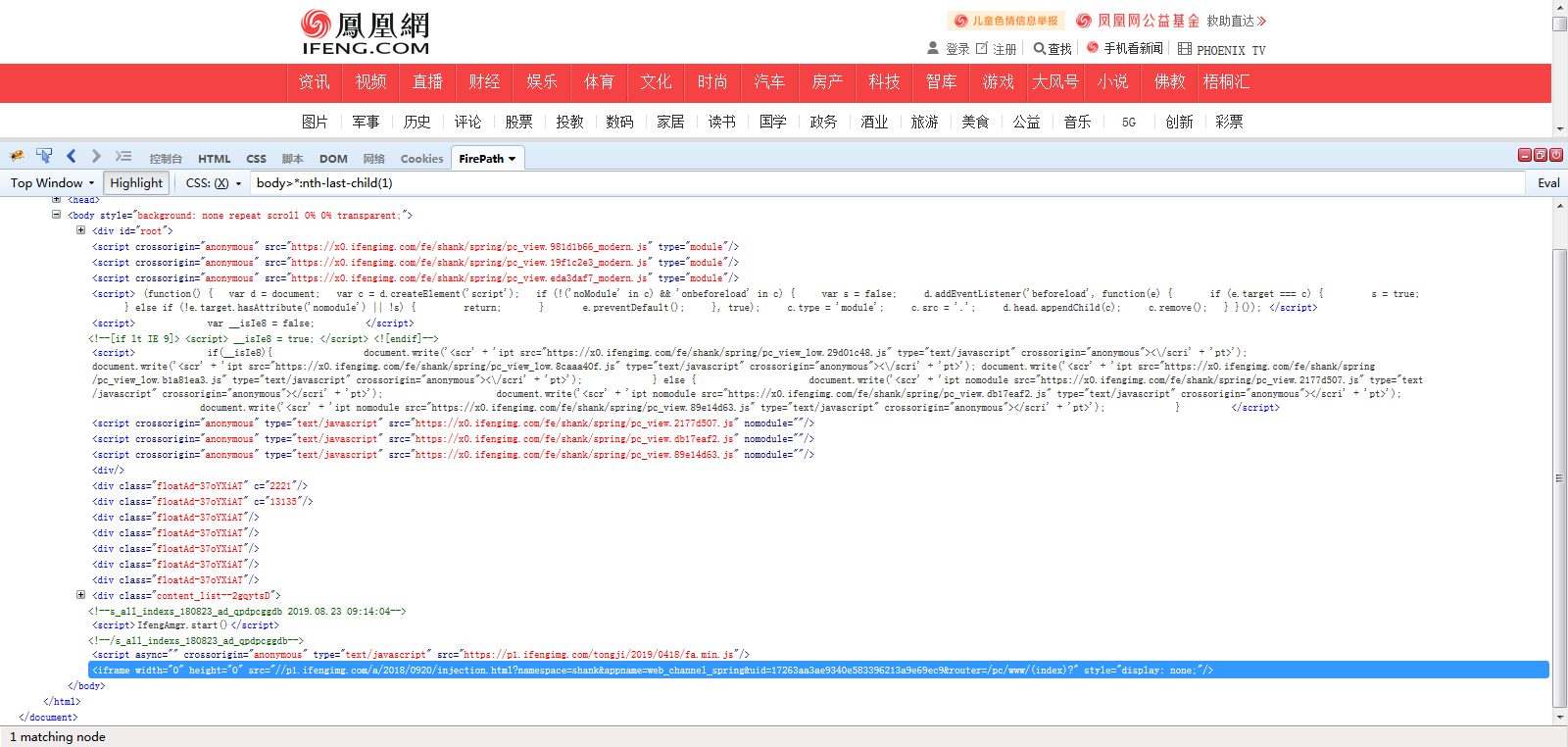
Task: Open the 视频 navigation link
Action: (371, 82)
